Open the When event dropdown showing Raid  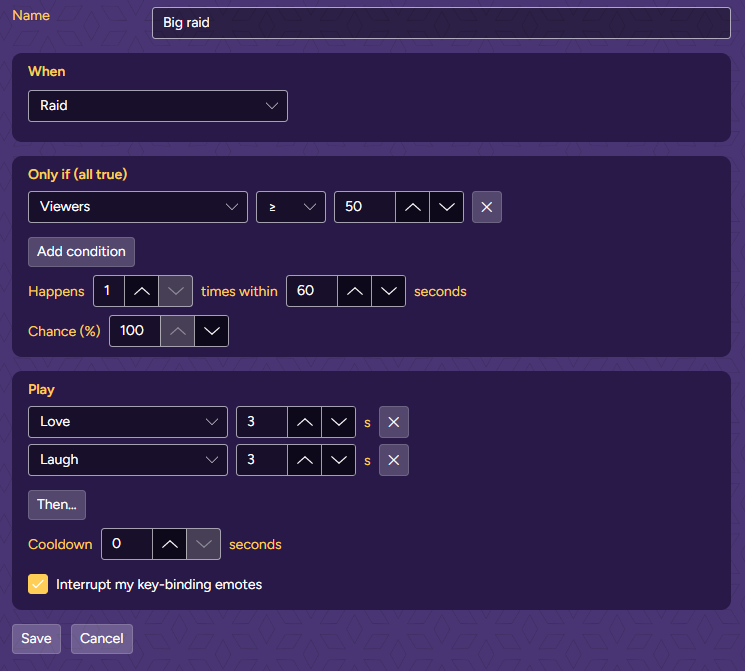(x=158, y=105)
